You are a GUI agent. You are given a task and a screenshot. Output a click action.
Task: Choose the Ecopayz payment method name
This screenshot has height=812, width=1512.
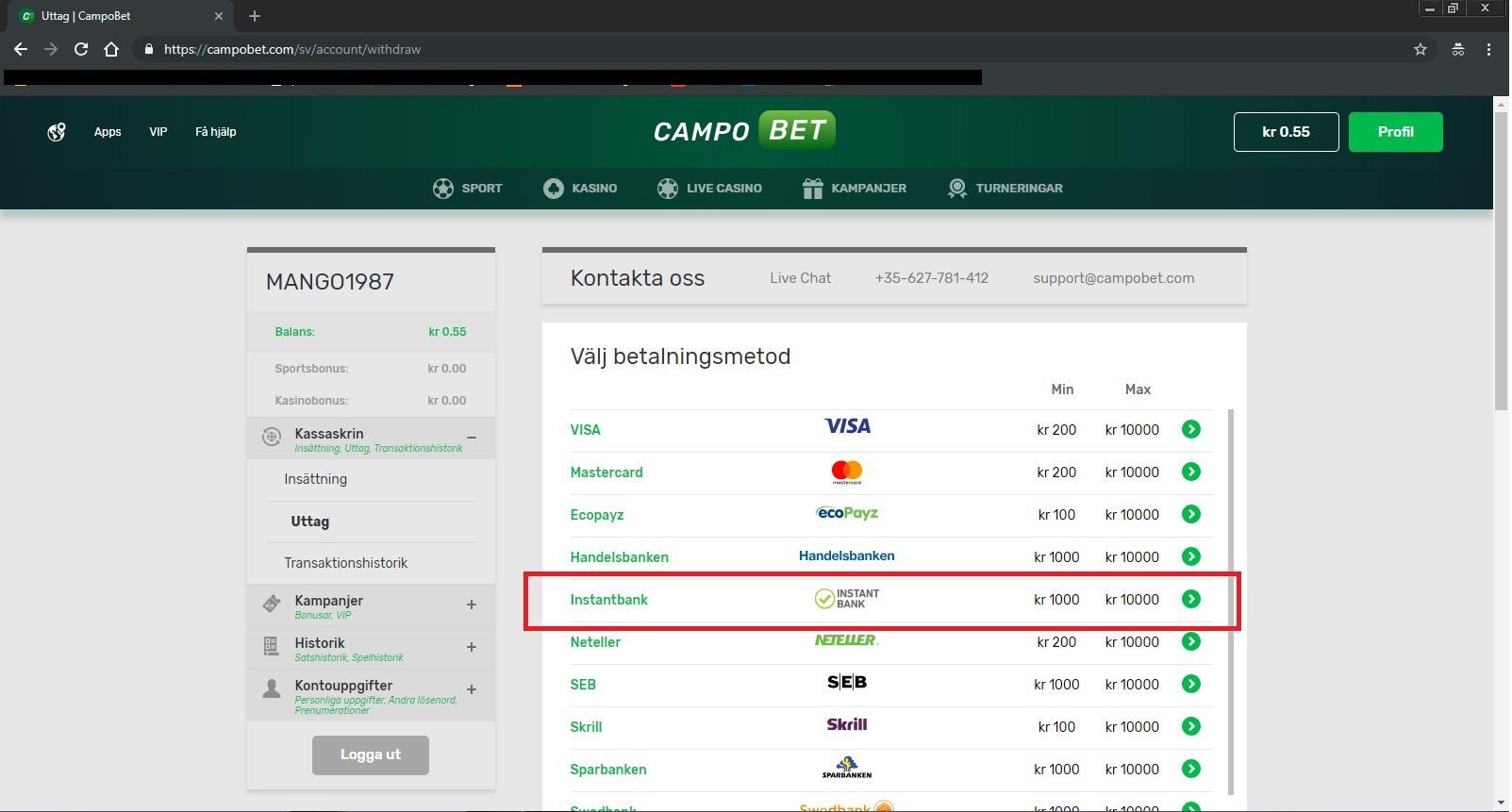click(597, 515)
